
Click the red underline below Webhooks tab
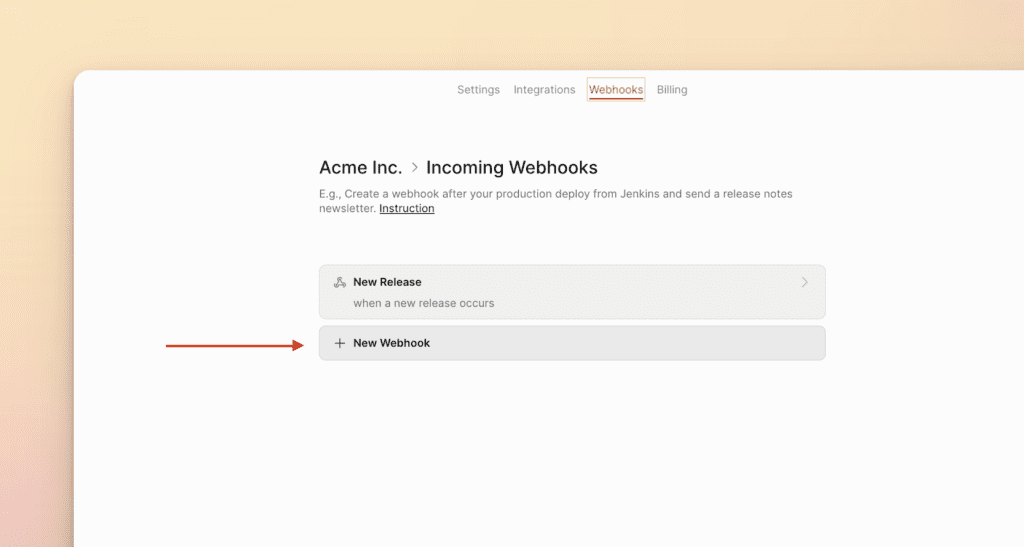(x=616, y=99)
